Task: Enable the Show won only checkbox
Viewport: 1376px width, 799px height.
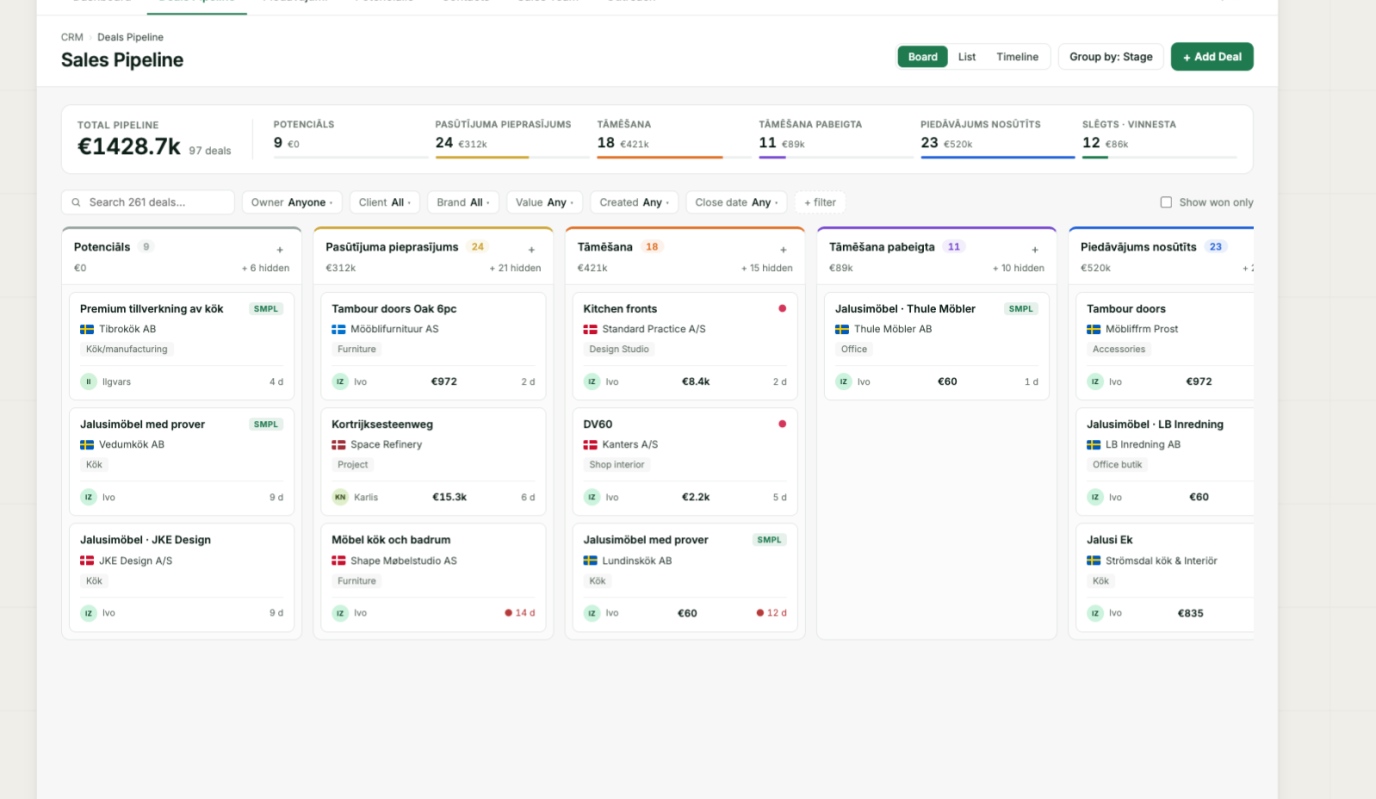Action: pyautogui.click(x=1166, y=202)
